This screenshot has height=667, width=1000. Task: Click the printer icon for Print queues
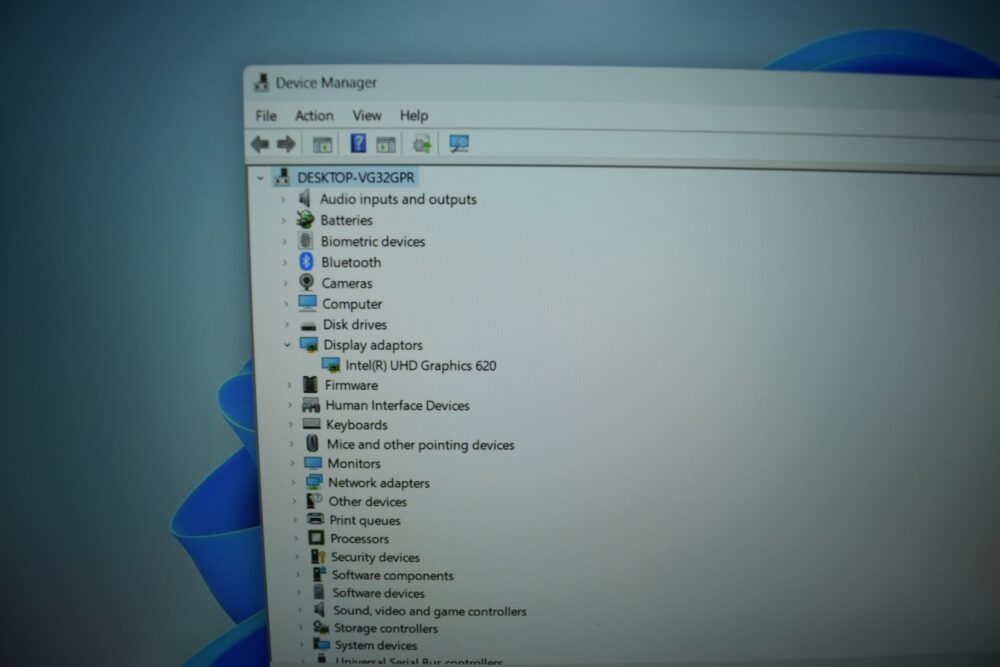pyautogui.click(x=315, y=519)
